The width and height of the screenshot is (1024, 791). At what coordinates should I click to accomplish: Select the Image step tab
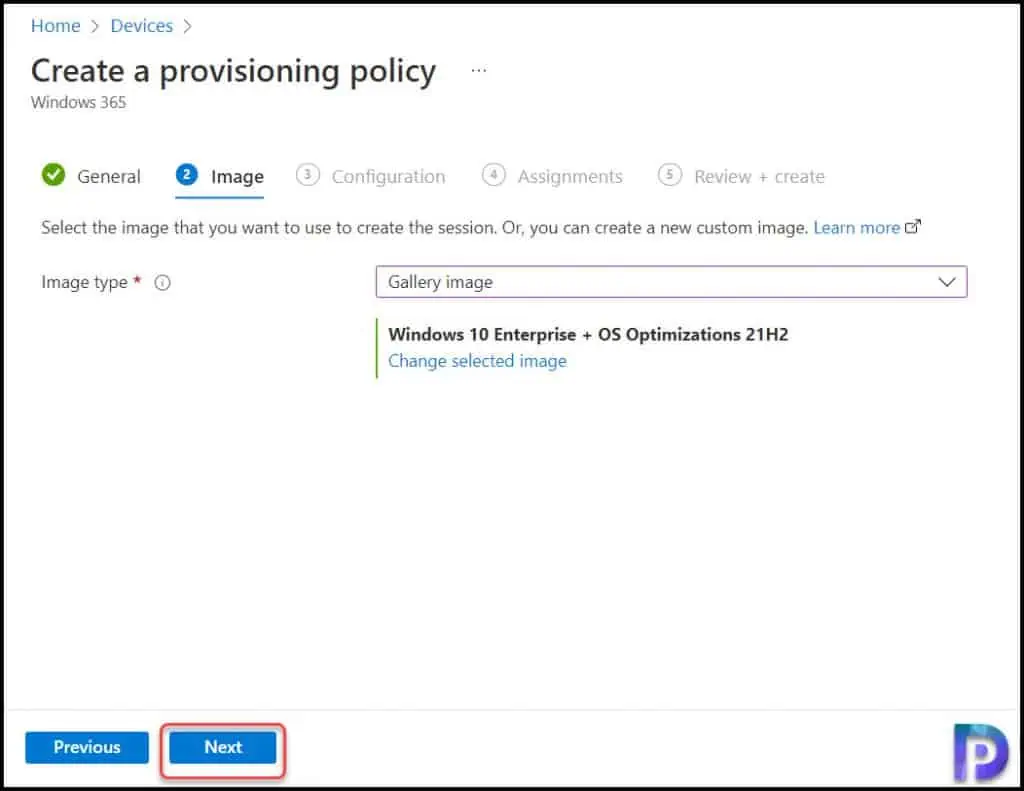click(x=219, y=176)
